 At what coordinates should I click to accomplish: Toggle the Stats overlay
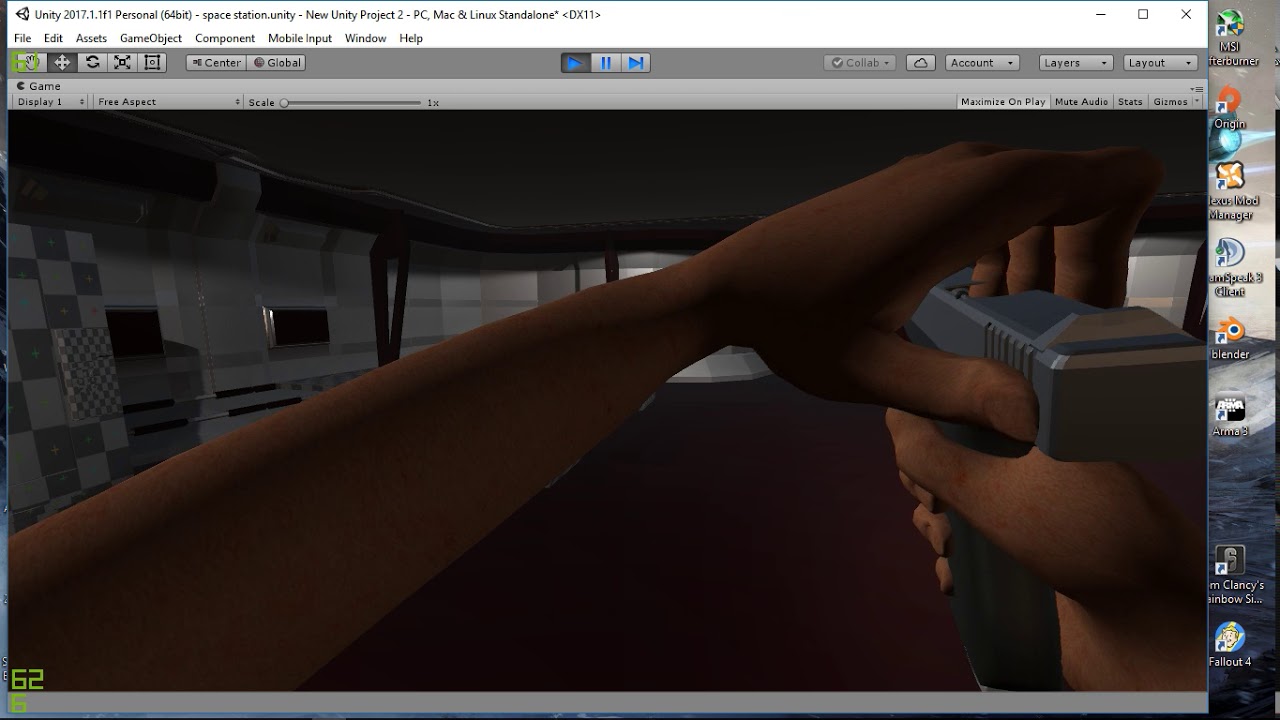click(x=1130, y=102)
